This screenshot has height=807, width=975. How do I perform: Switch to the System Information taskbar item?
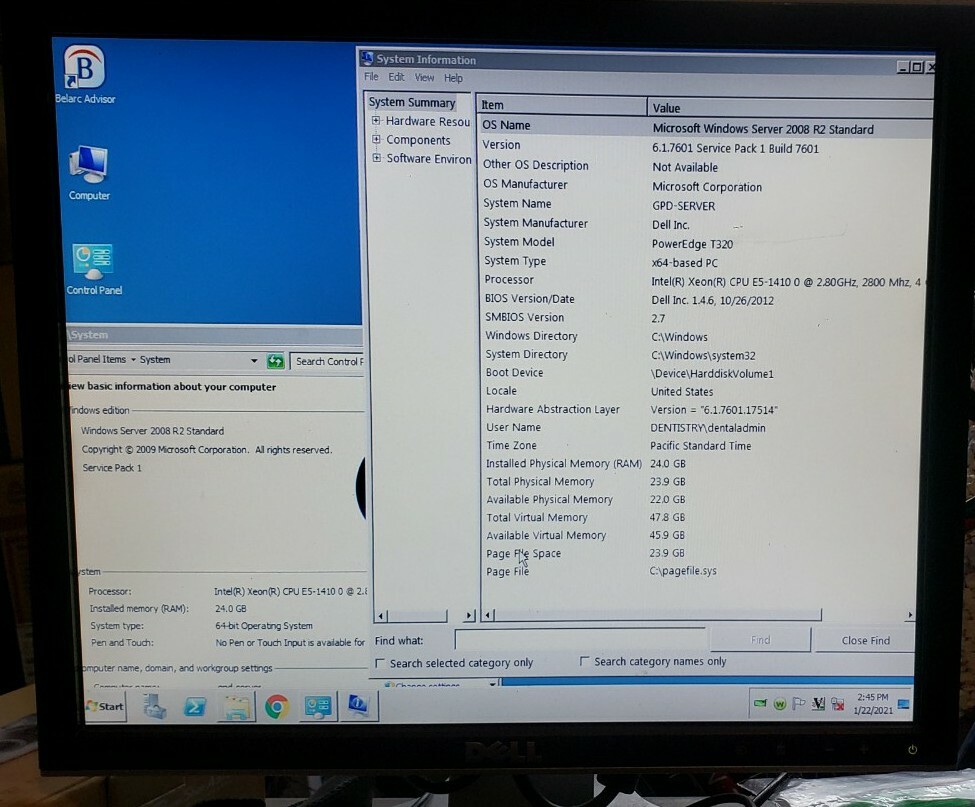pos(358,706)
